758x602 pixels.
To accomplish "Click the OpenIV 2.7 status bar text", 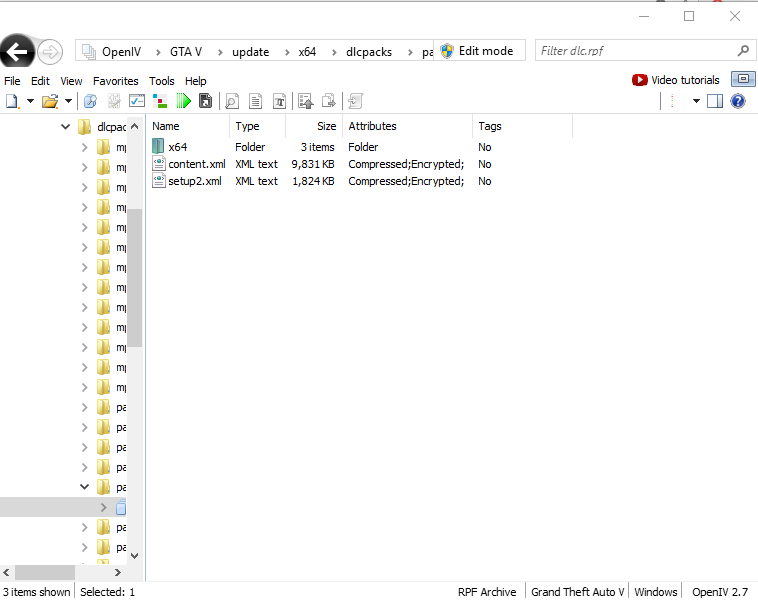I will point(720,592).
